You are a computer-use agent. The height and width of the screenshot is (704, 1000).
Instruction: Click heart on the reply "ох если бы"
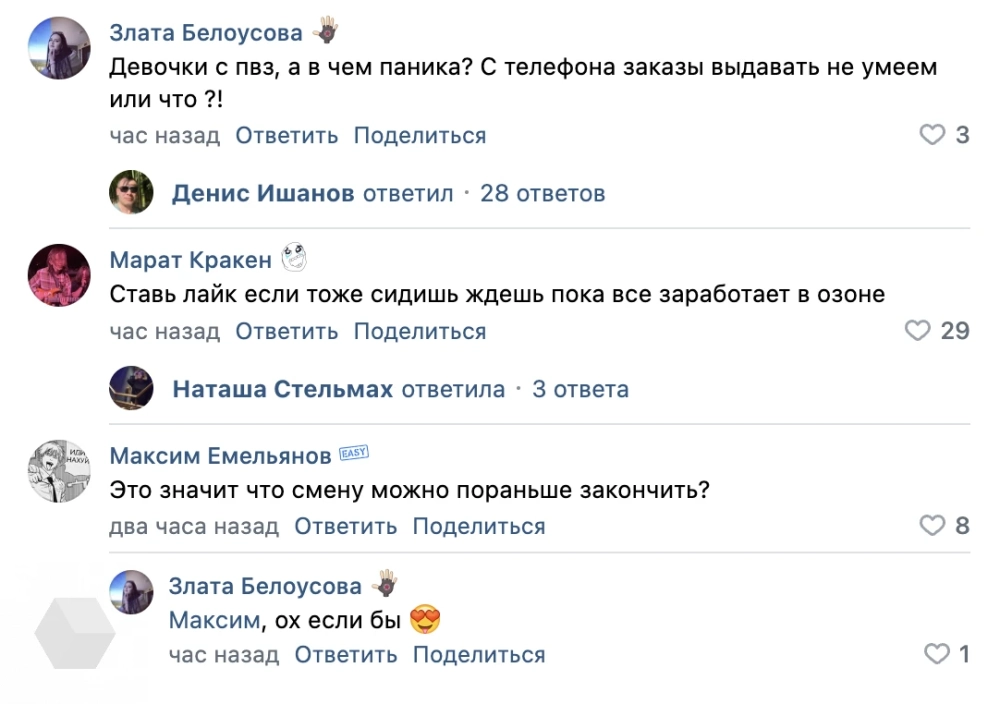[x=936, y=655]
